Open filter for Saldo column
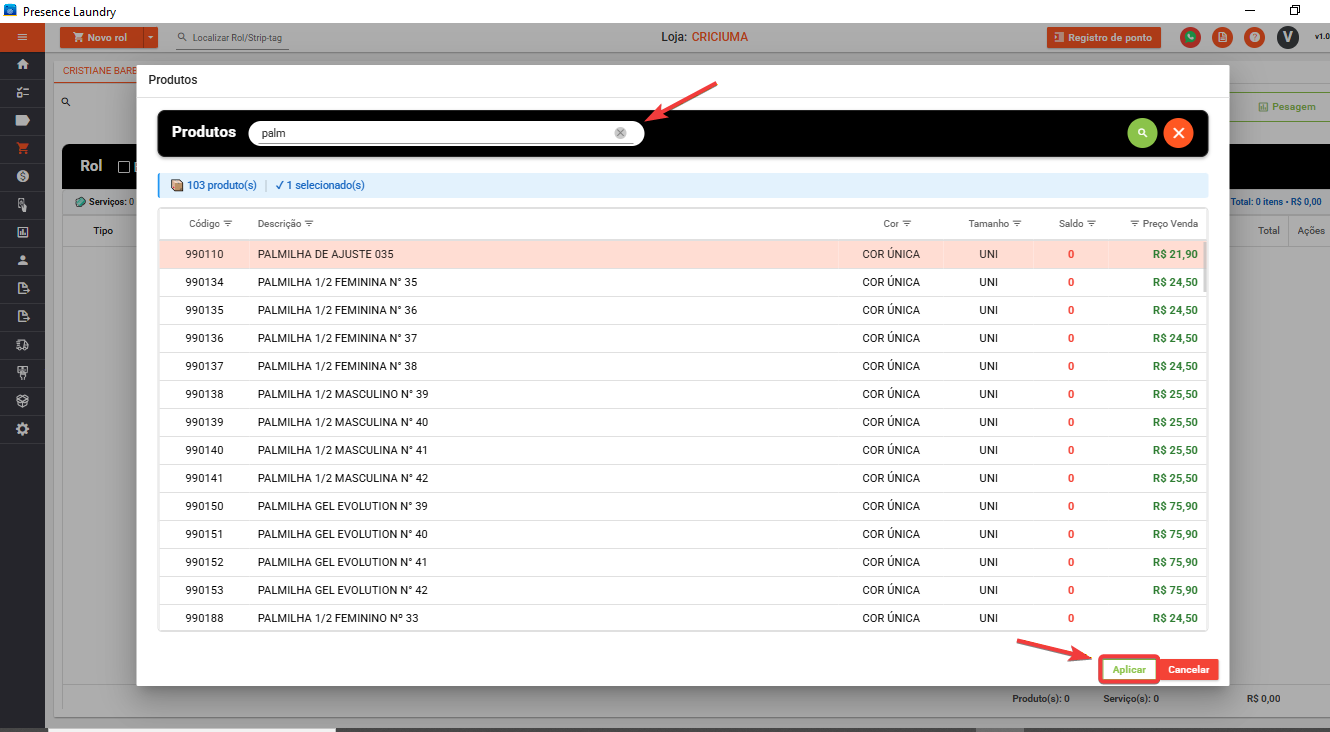Screen dimensions: 1330x732 [x=1092, y=223]
